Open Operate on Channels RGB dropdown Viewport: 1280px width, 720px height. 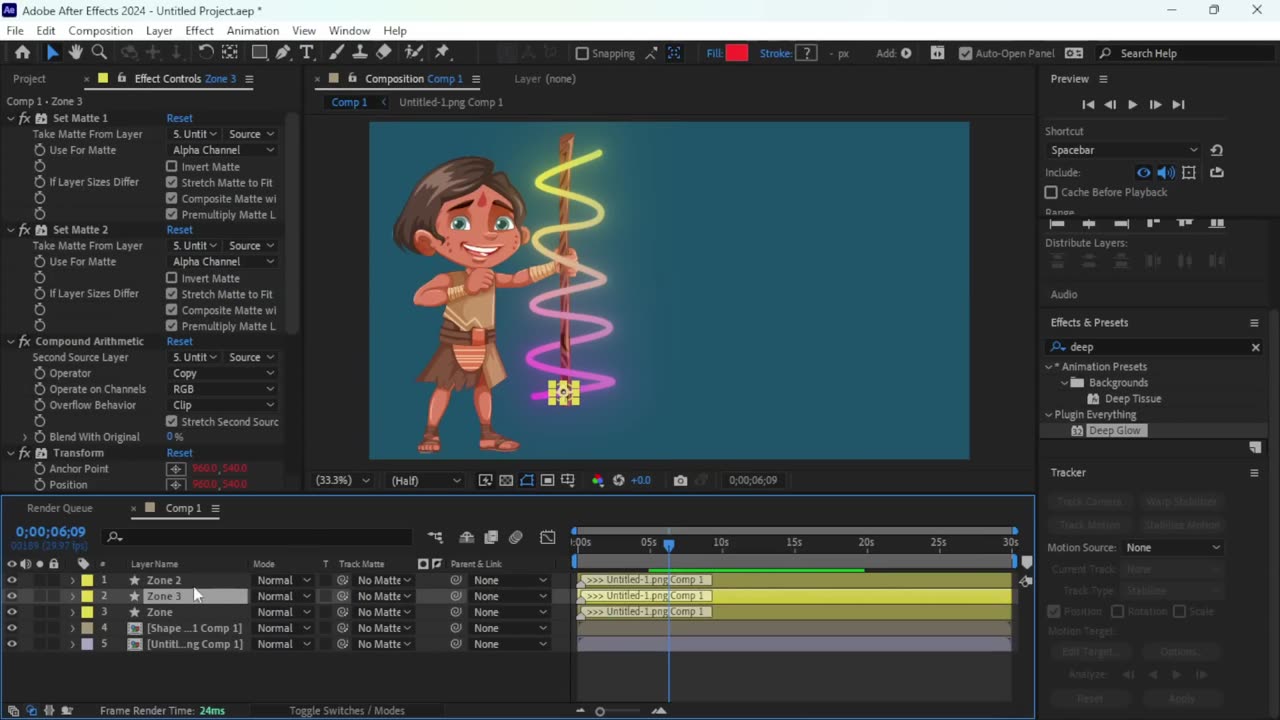223,389
